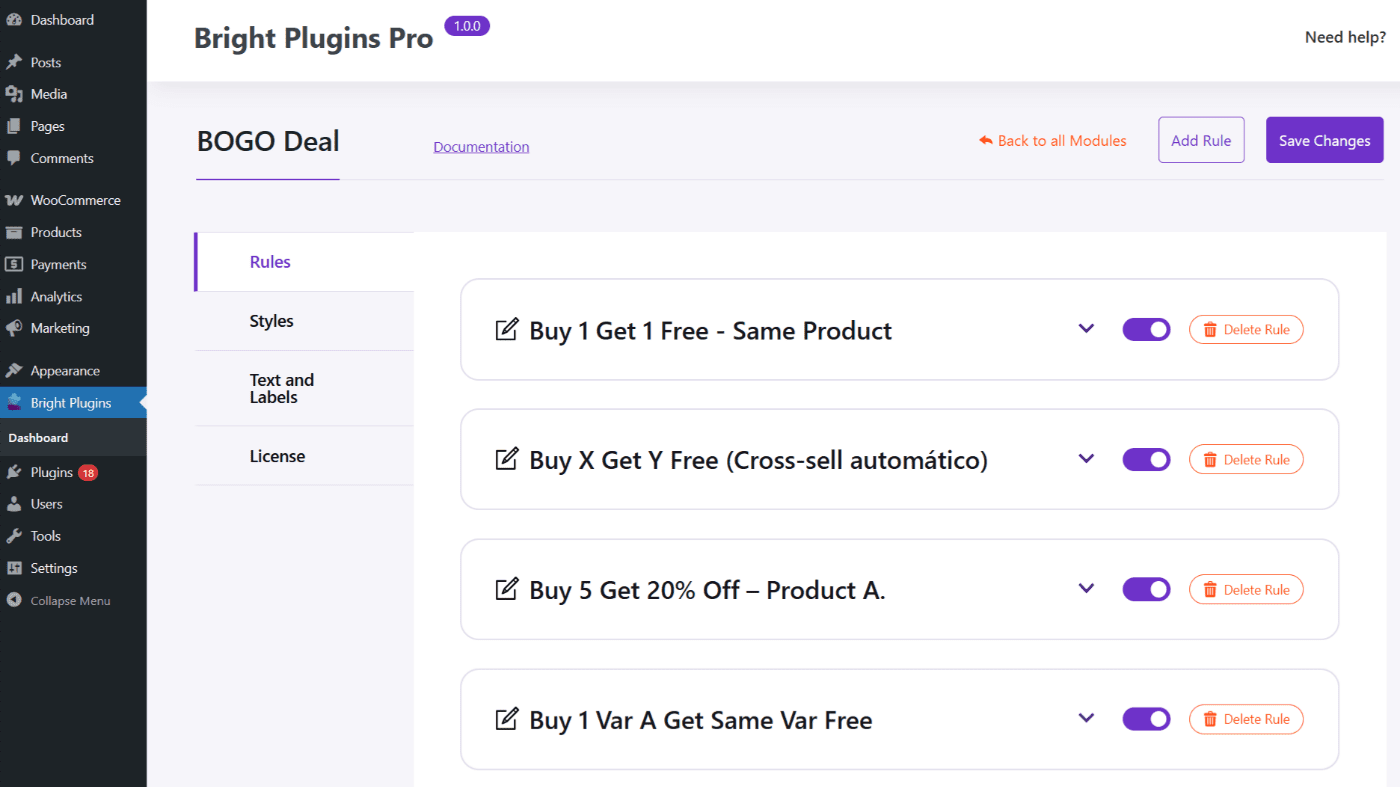This screenshot has width=1400, height=787.
Task: Click edit icon for Buy 5 Get 20% Off rule
Action: (507, 589)
